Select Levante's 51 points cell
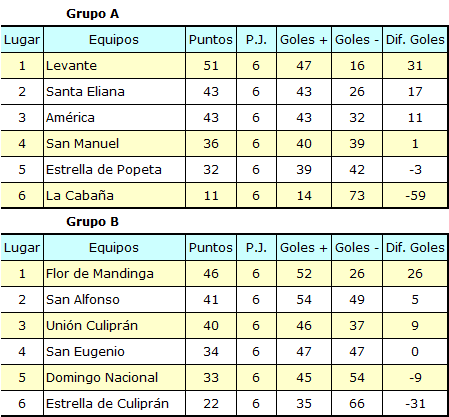The width and height of the screenshot is (449, 417). pyautogui.click(x=211, y=66)
